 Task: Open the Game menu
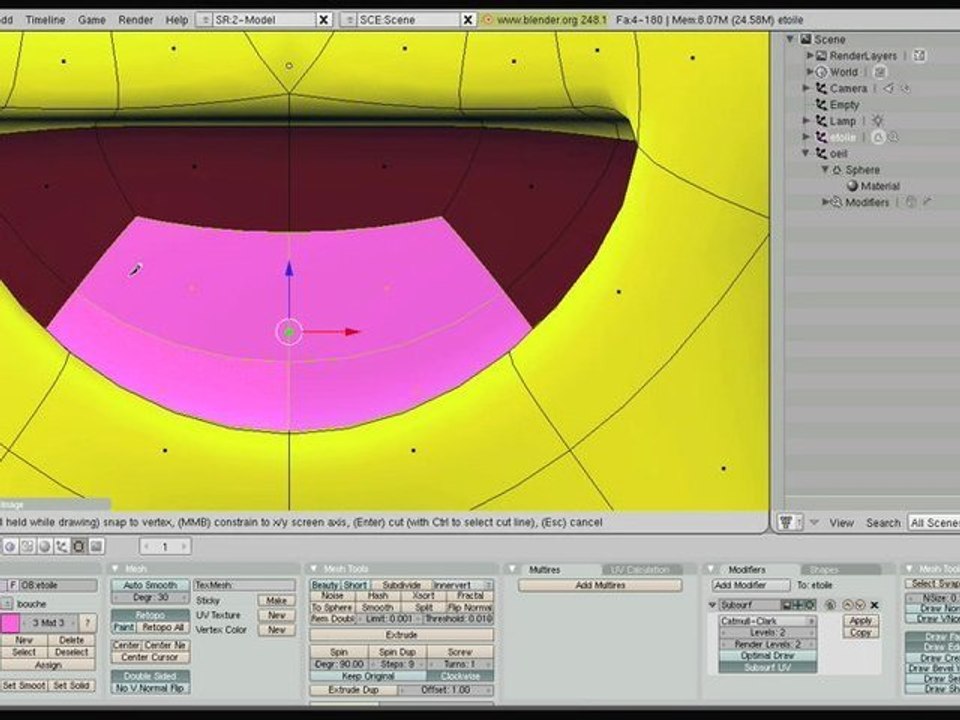pos(92,20)
